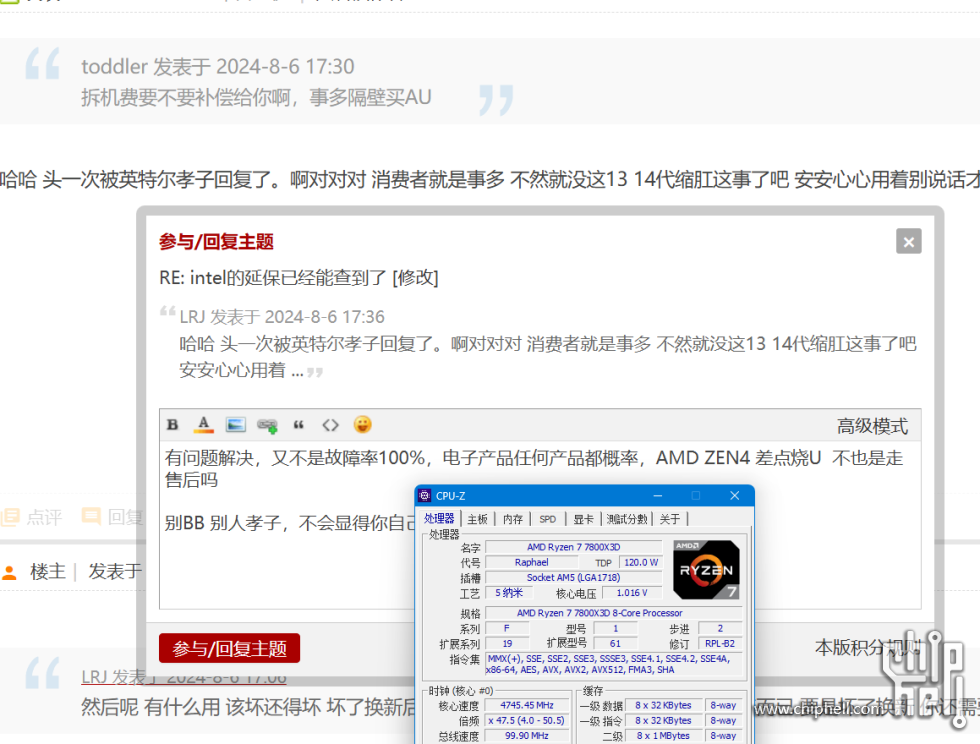Select the CPU-Z 处理器 tab
This screenshot has width=980, height=744.
(439, 518)
